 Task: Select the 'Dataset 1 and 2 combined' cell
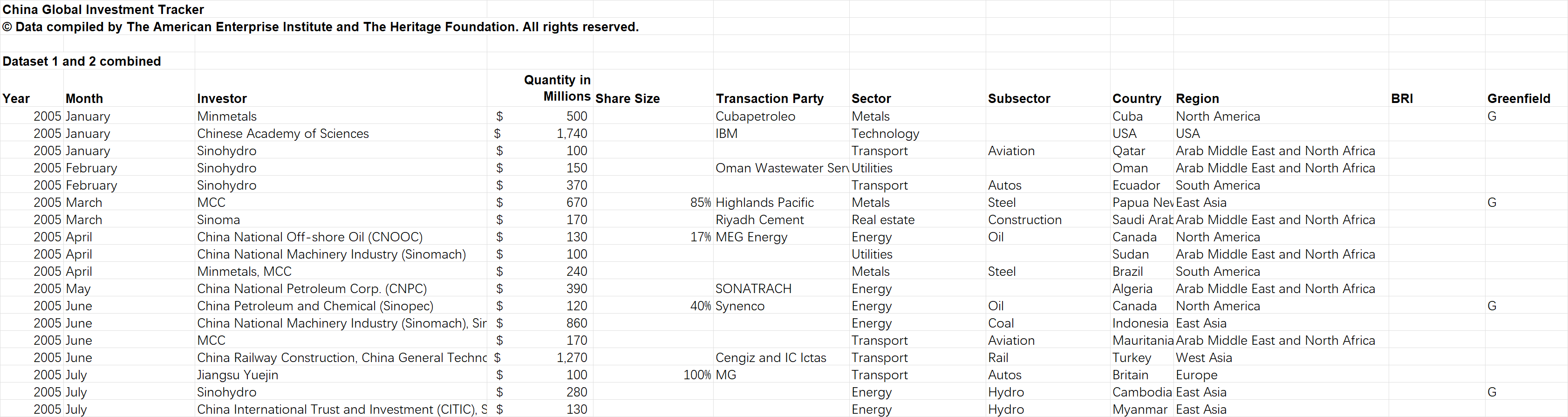coord(82,62)
